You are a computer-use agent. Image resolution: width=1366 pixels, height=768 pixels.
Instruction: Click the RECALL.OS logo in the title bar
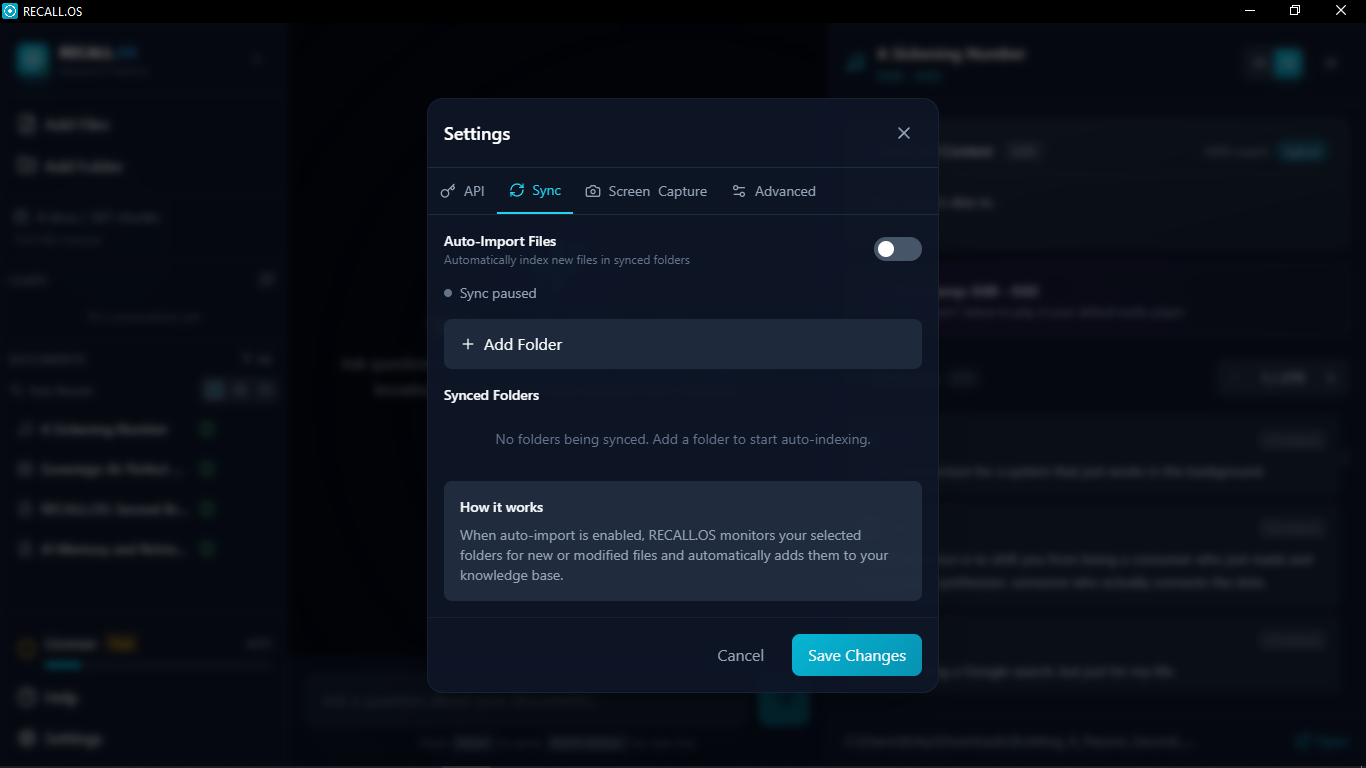pos(11,11)
